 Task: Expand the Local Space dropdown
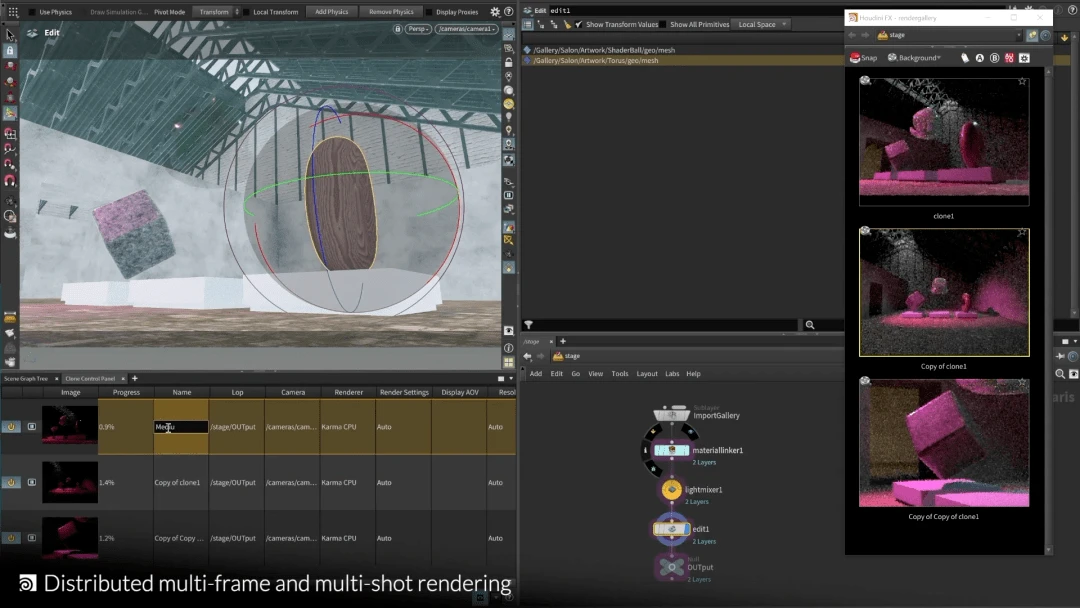point(762,24)
